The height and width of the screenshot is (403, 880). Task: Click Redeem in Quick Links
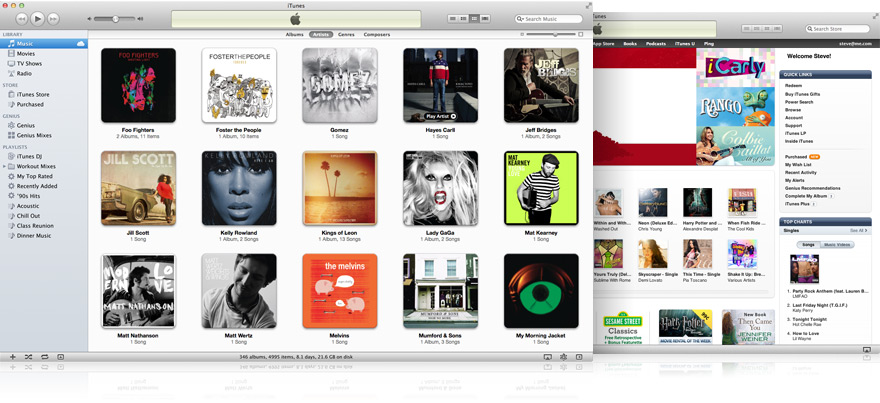[793, 85]
